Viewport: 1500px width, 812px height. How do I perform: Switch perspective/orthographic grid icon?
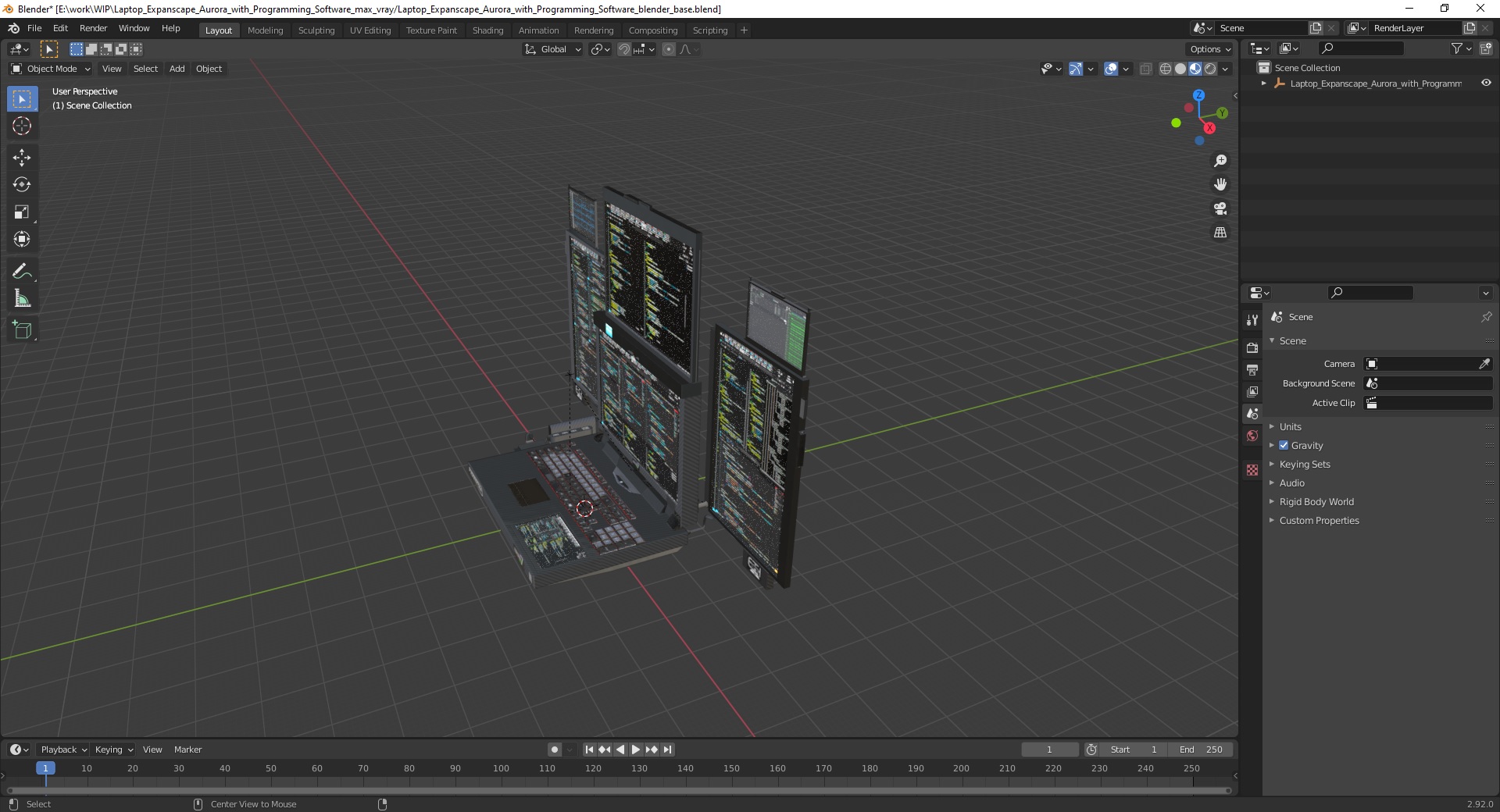[x=1220, y=233]
